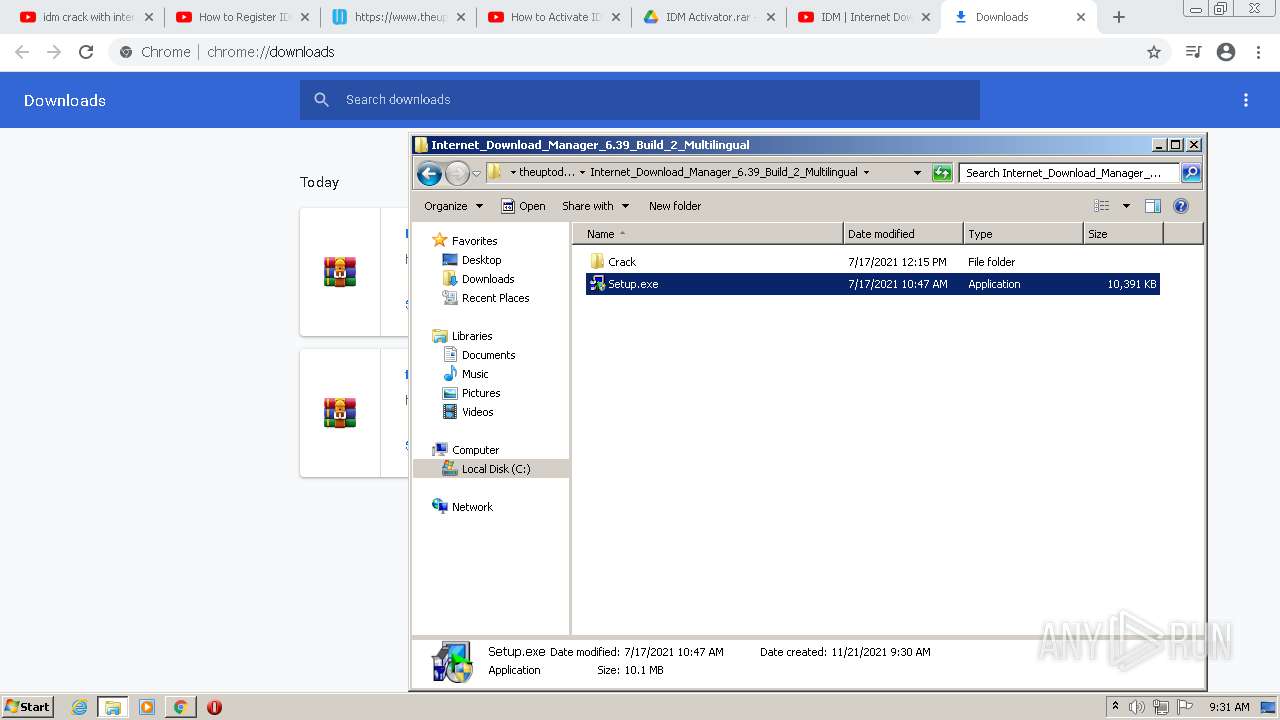Viewport: 1280px width, 720px height.
Task: Switch to theuptodate website tab
Action: (399, 17)
